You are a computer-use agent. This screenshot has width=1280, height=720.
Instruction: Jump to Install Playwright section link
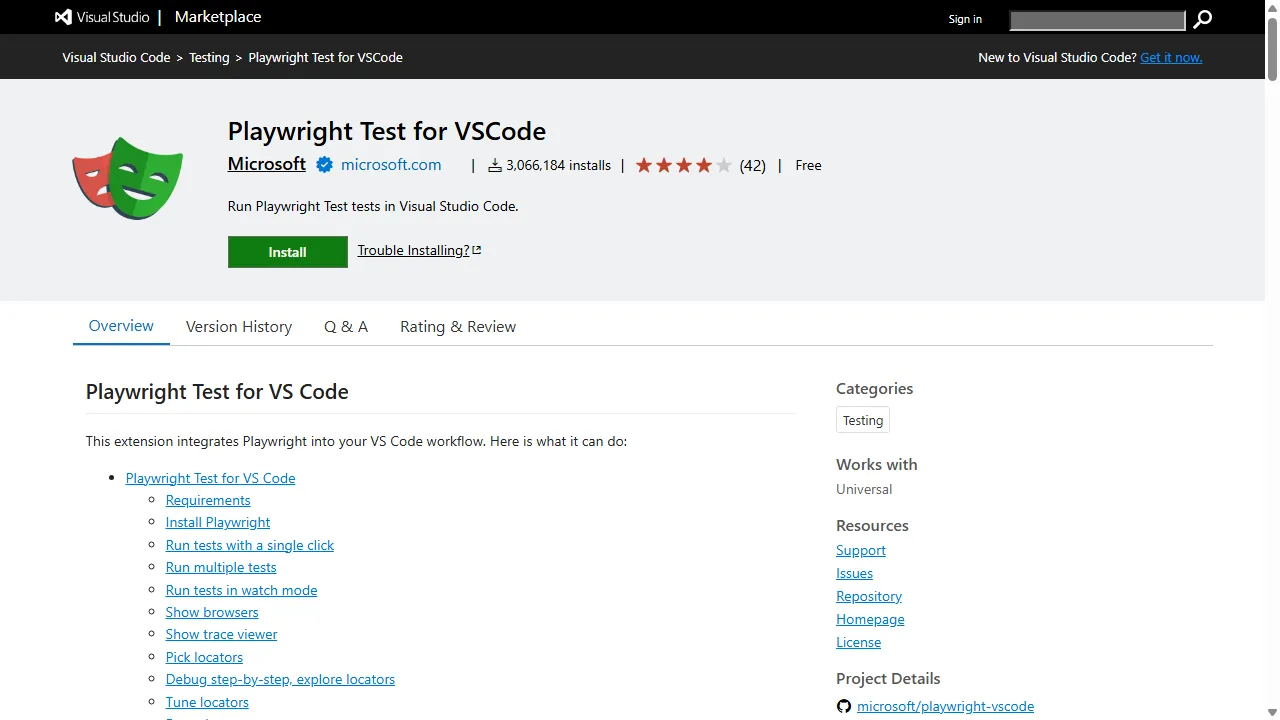[x=218, y=522]
